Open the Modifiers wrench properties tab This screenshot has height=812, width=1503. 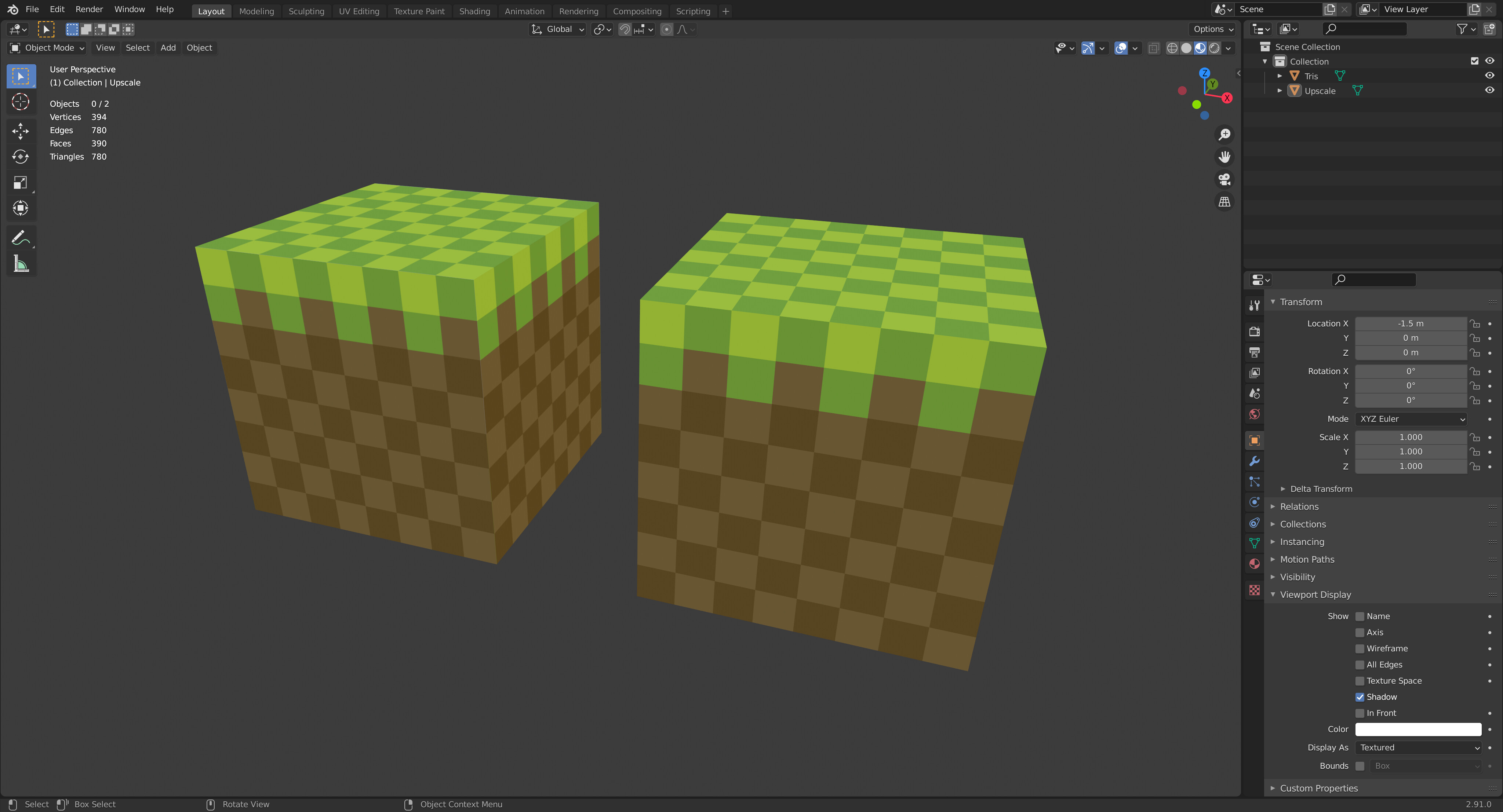(x=1255, y=461)
